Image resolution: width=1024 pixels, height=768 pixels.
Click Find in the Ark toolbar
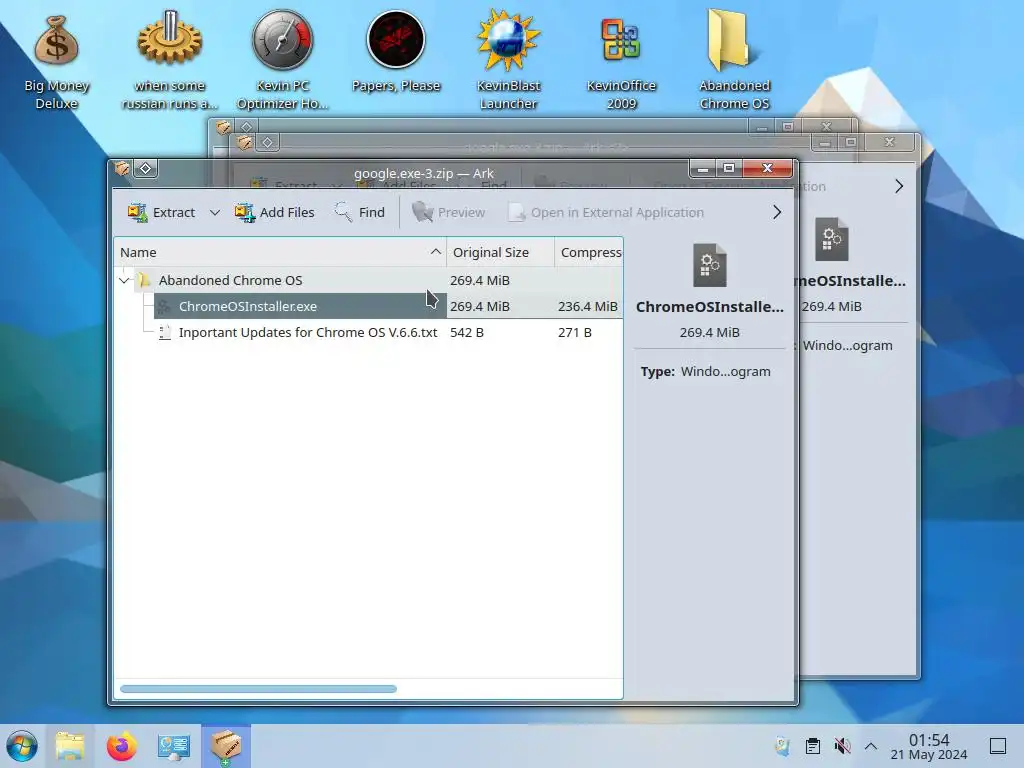(x=360, y=212)
